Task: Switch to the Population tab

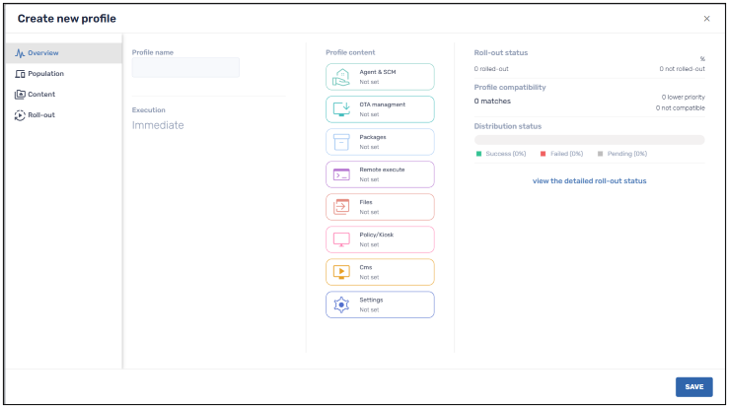Action: point(45,73)
